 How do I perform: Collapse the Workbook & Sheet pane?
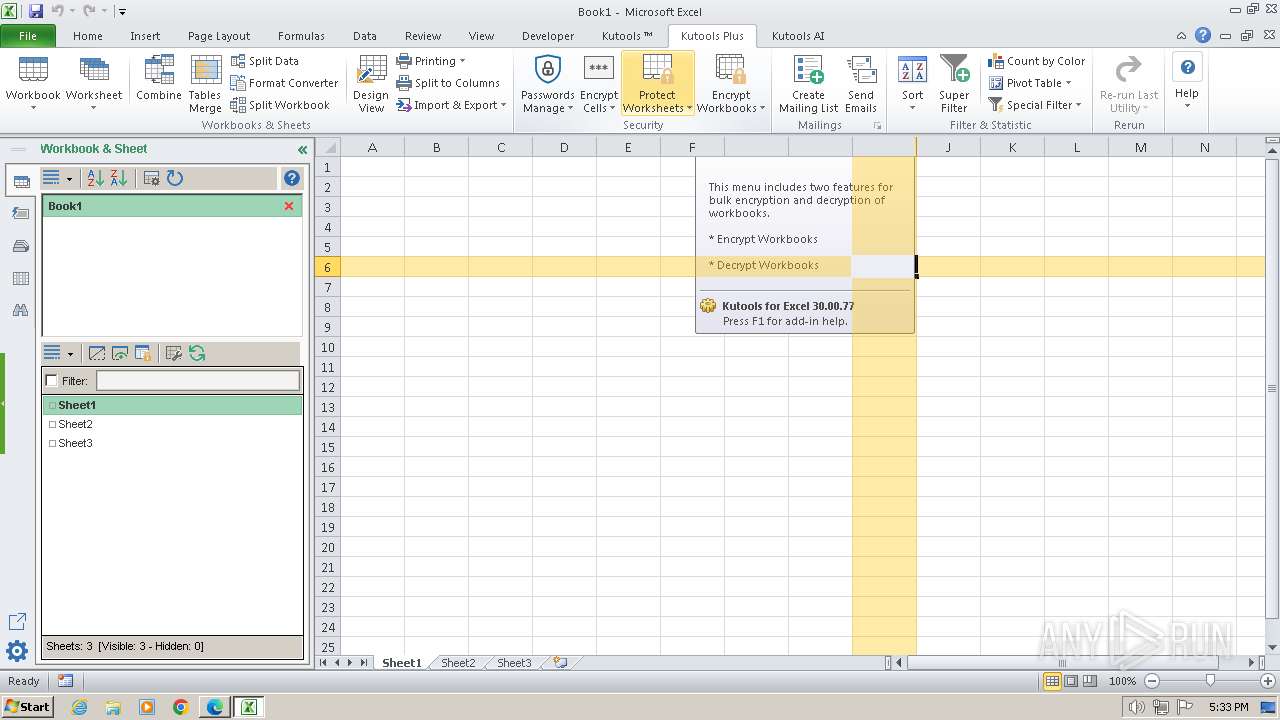(x=302, y=149)
